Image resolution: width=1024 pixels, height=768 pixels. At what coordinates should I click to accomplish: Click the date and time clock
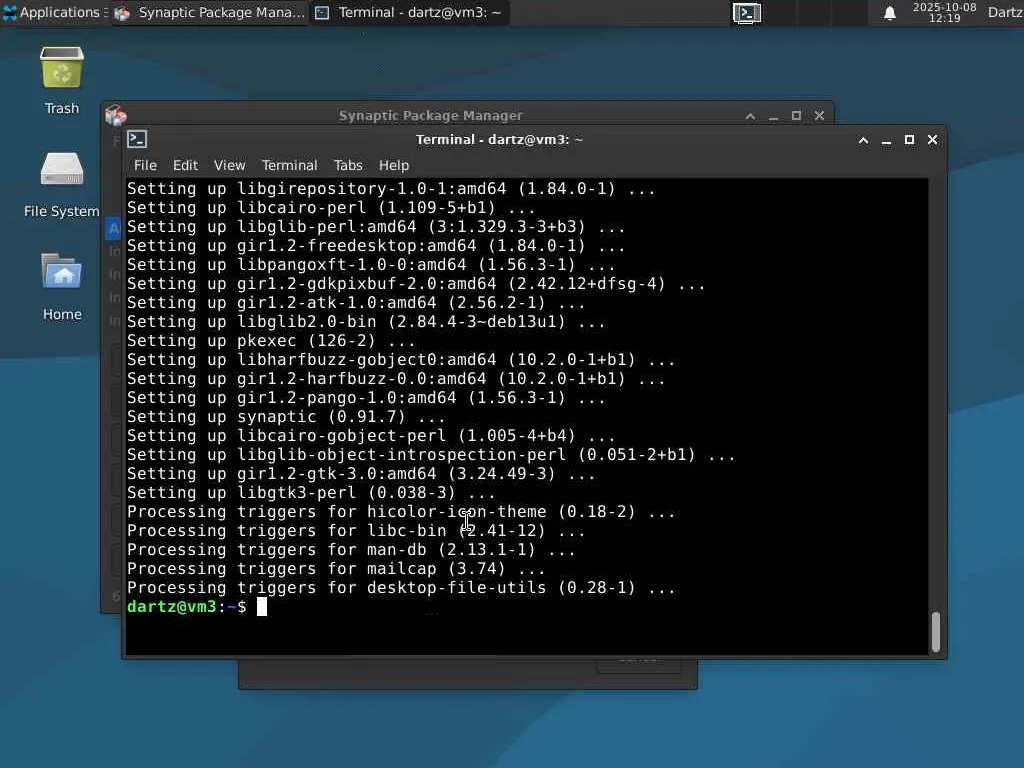944,12
